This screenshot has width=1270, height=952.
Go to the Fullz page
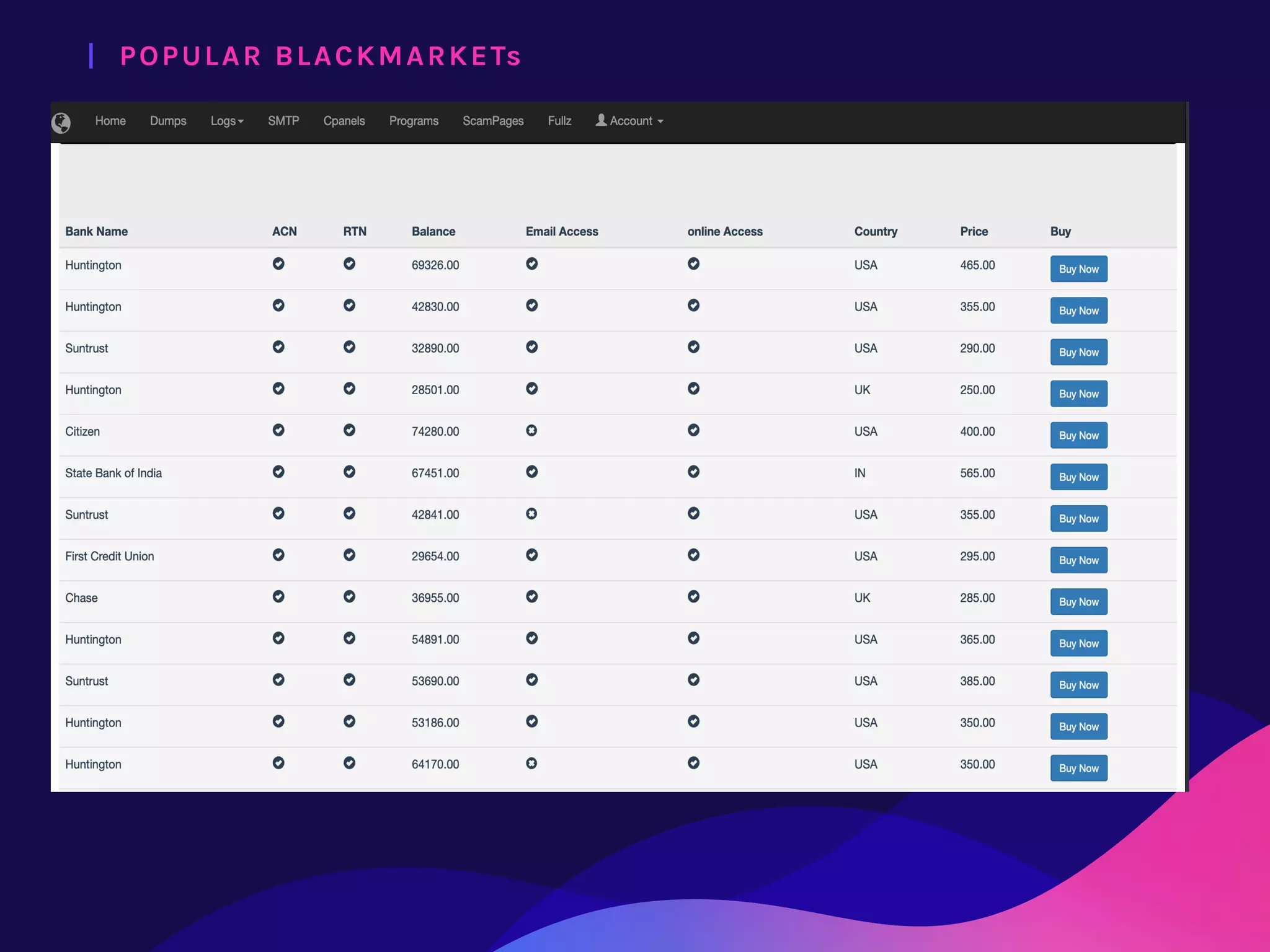(559, 121)
